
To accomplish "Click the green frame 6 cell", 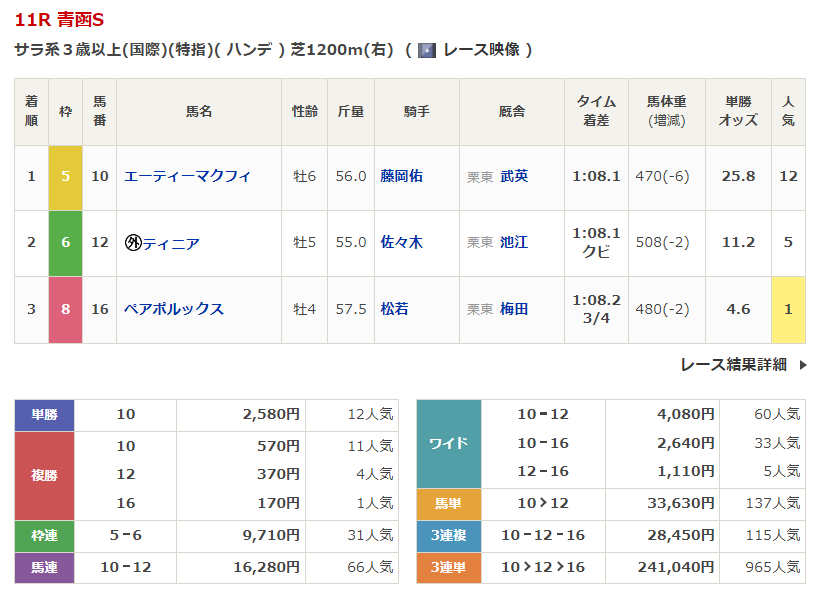I will tap(66, 243).
